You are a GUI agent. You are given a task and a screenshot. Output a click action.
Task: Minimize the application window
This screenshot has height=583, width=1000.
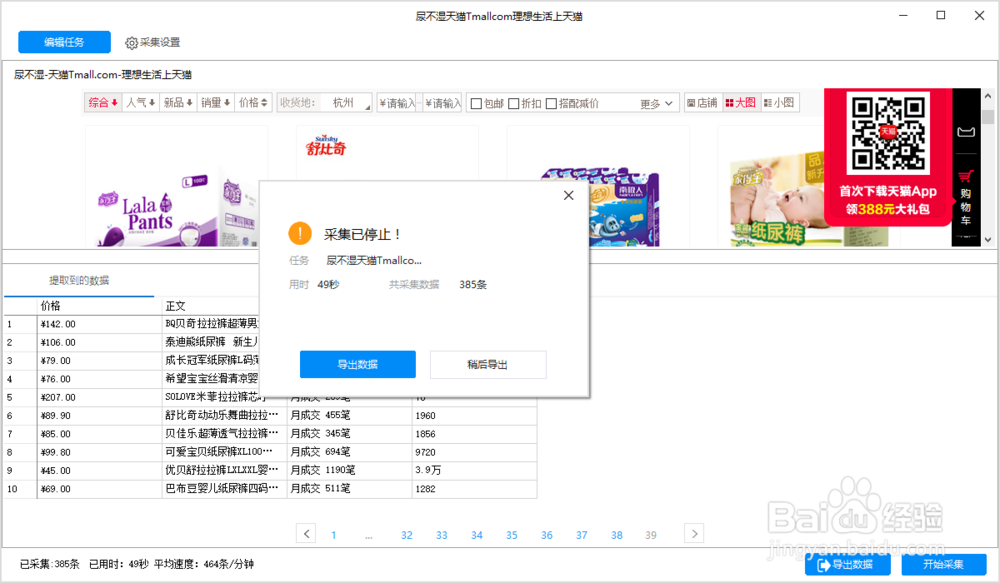click(x=903, y=15)
